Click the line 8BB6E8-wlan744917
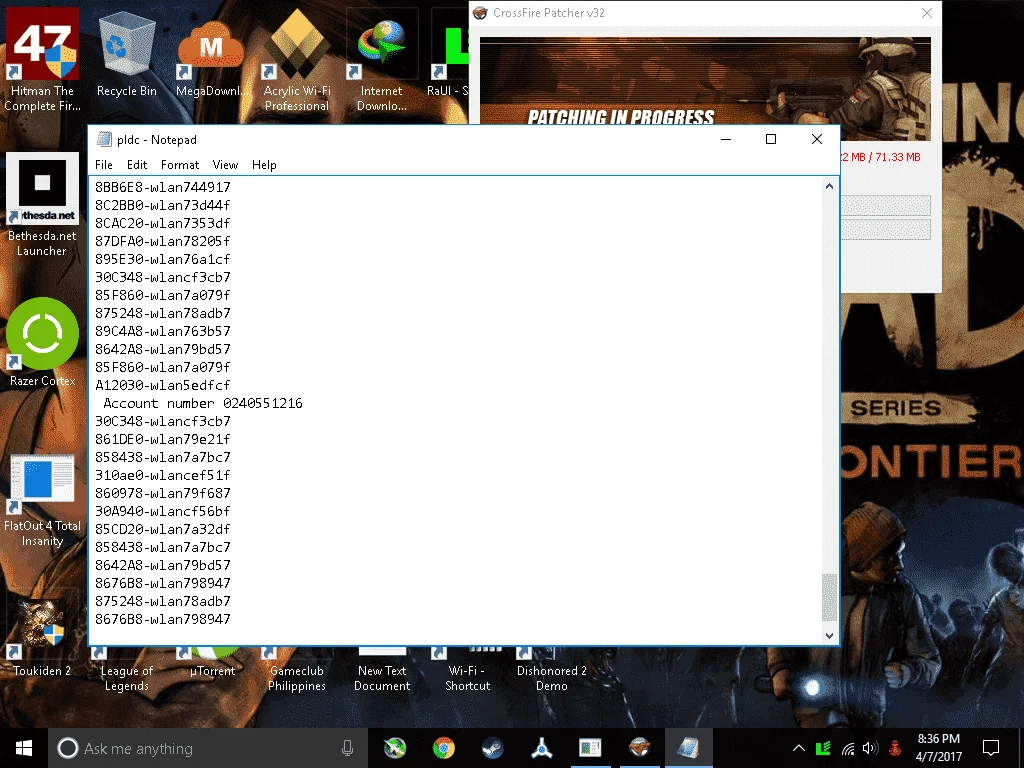The image size is (1024, 768). (163, 187)
